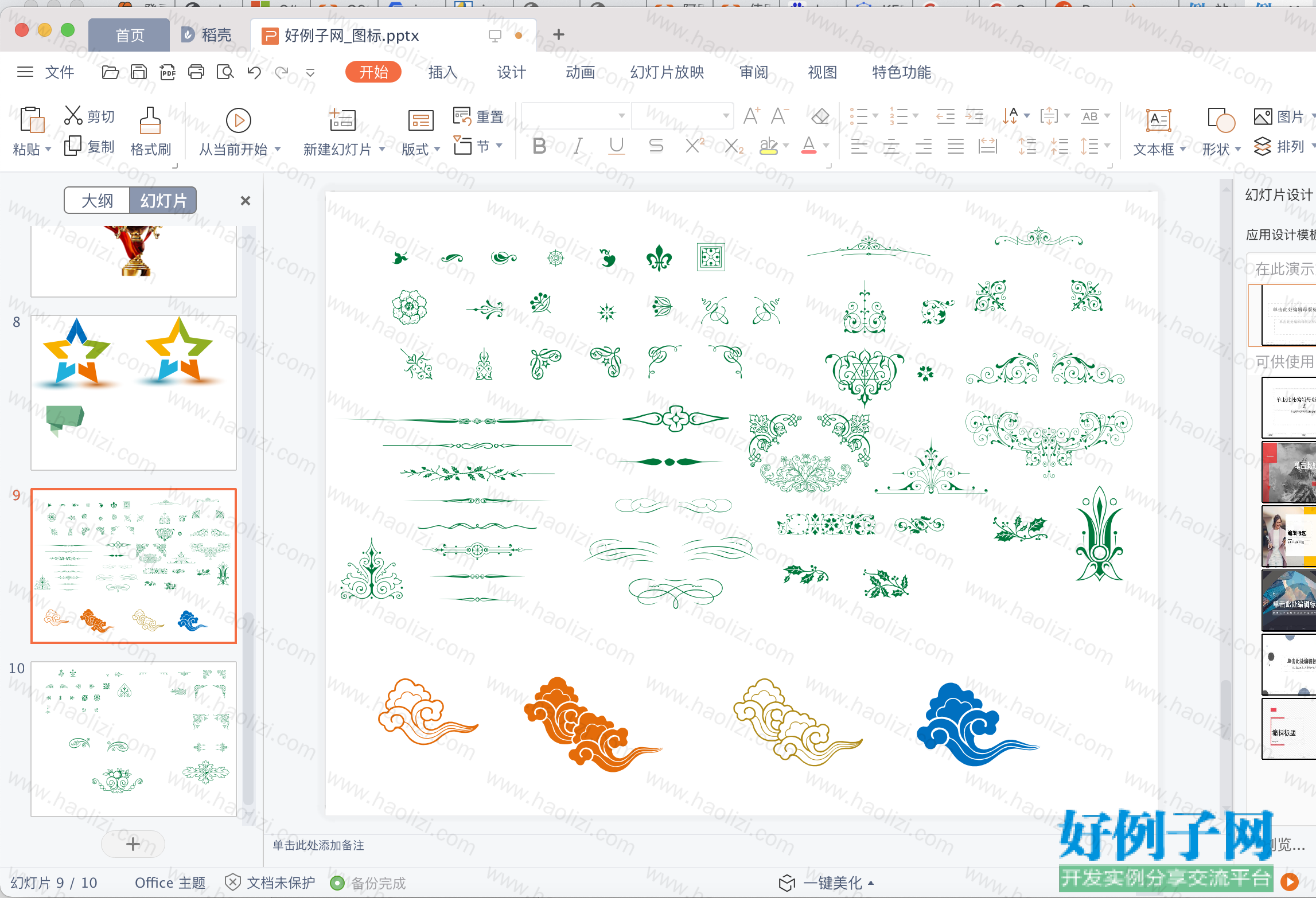Open the font name combo box
This screenshot has height=898, width=1316.
click(x=576, y=116)
